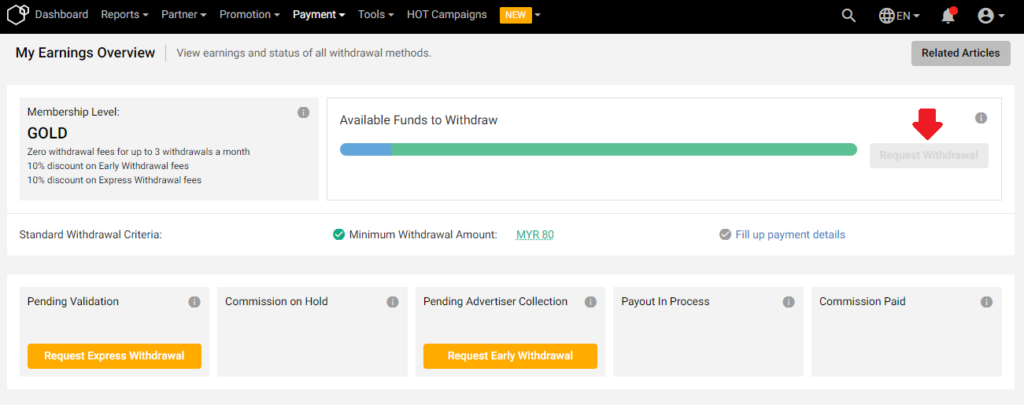Screen dimensions: 1024x405
Task: Go to the Dashboard page
Action: 61,14
